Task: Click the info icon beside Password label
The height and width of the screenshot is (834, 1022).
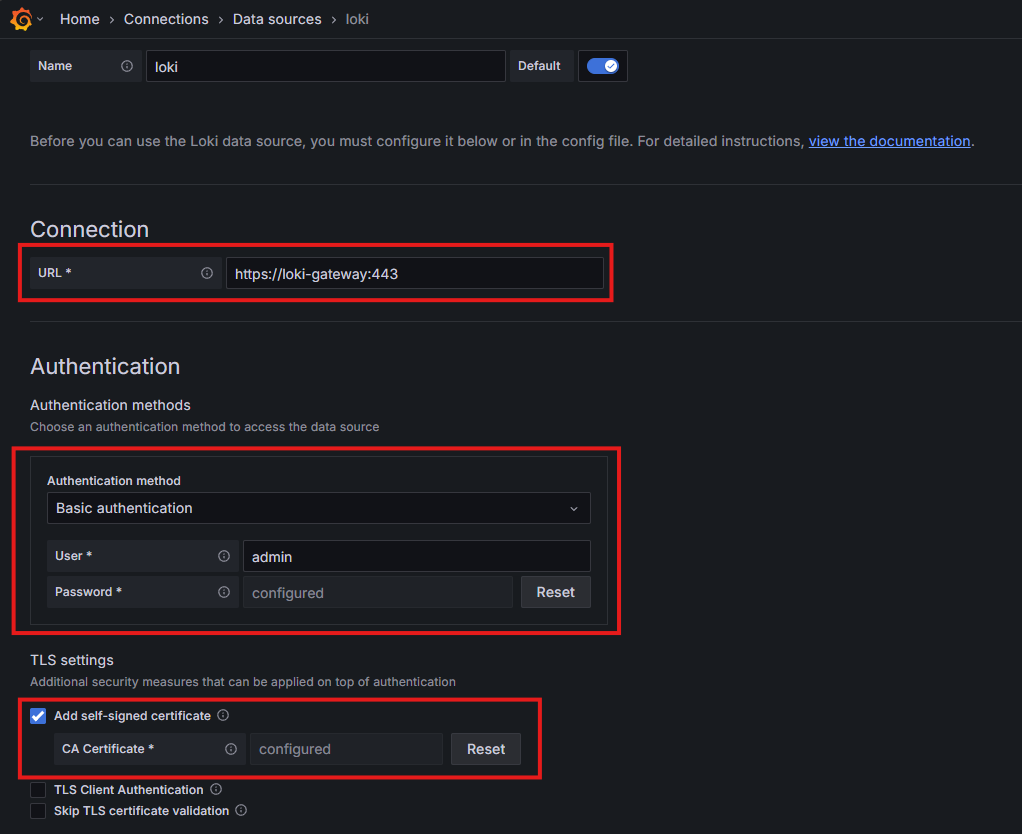Action: click(224, 592)
